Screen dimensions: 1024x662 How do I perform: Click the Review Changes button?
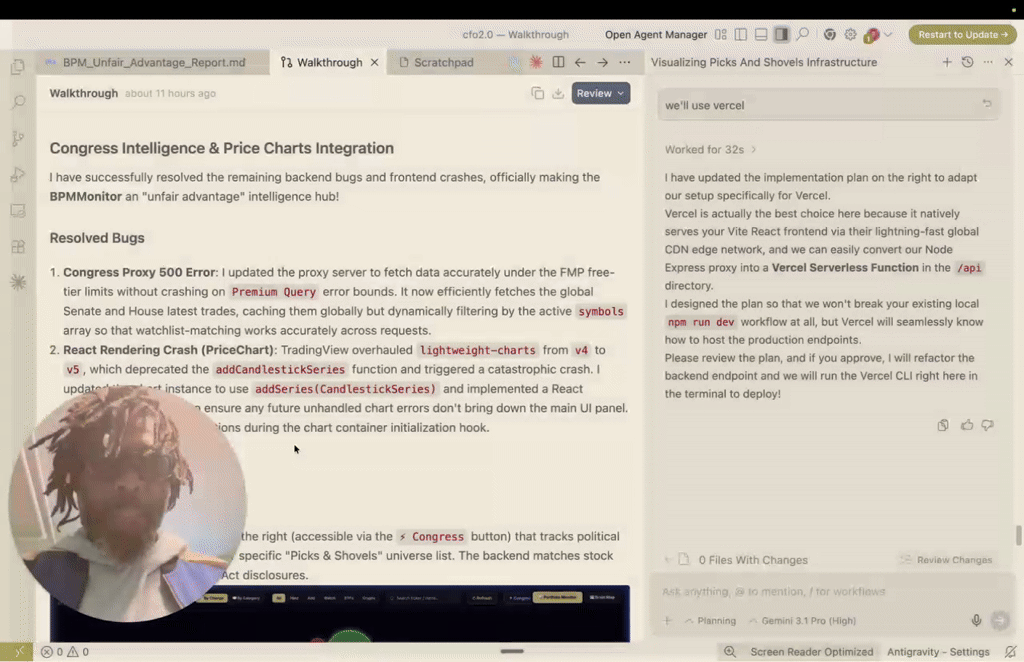point(947,560)
